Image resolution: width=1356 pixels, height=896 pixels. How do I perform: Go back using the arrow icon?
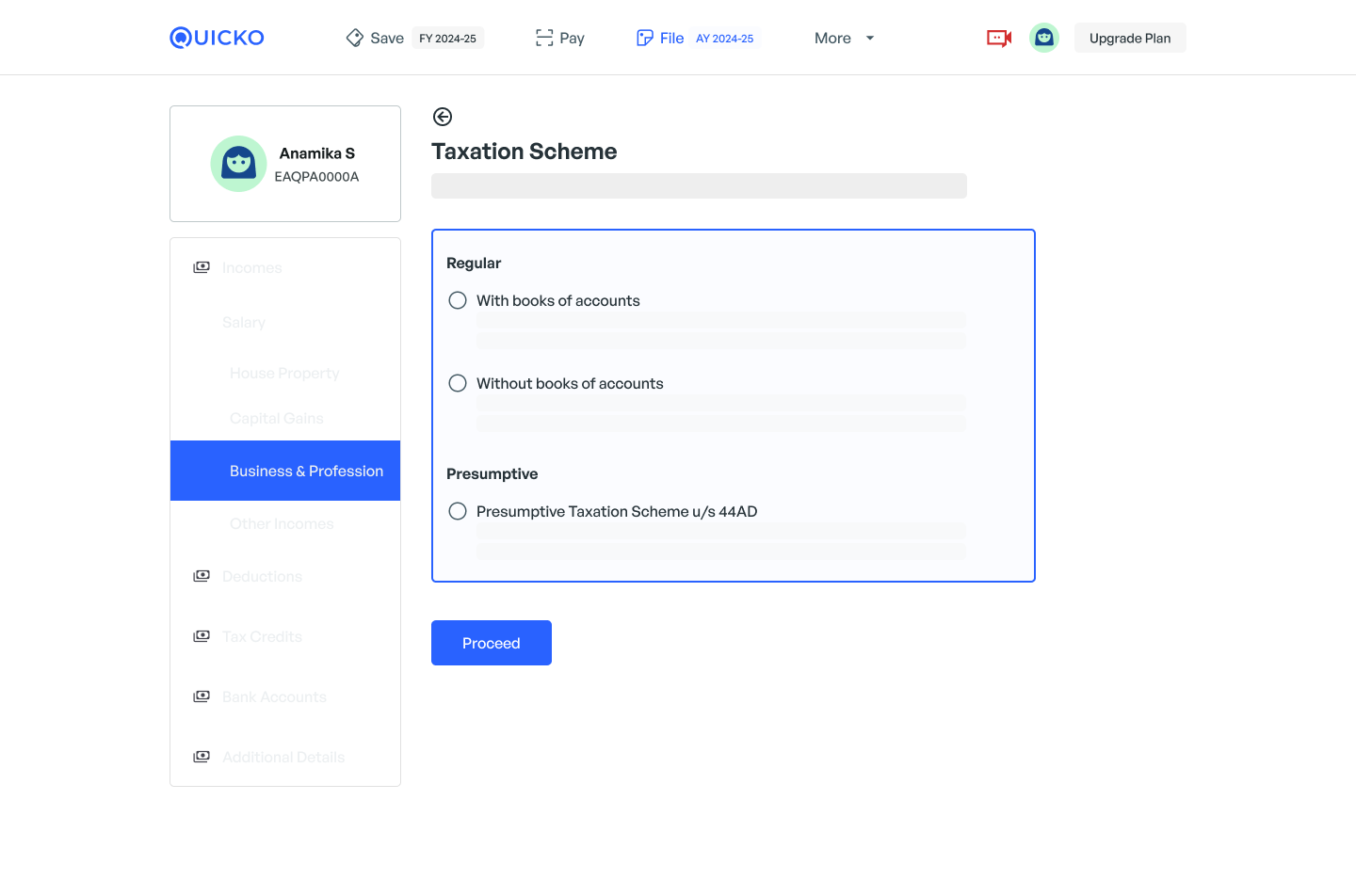[x=443, y=117]
